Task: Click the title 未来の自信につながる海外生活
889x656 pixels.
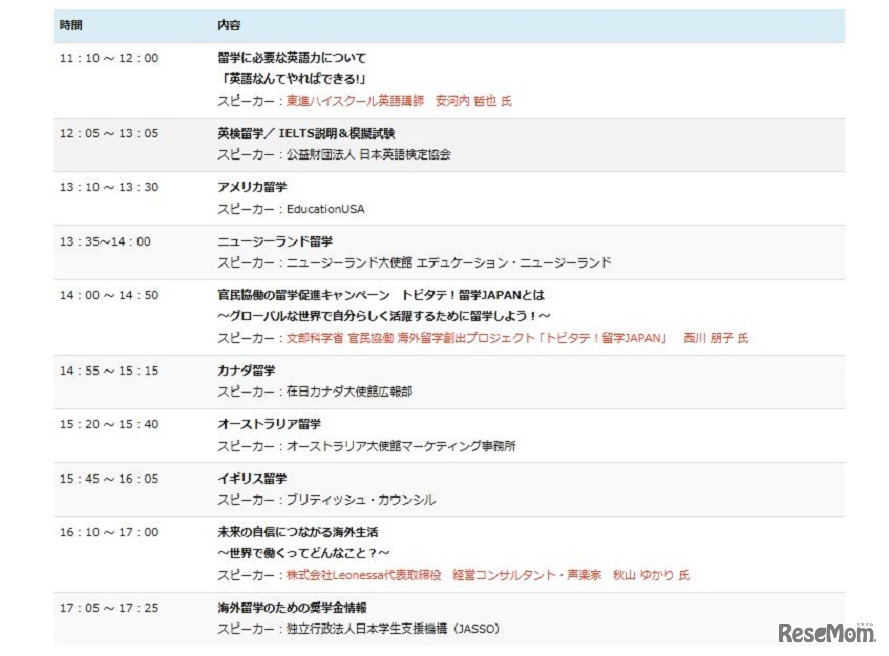Action: (x=298, y=532)
